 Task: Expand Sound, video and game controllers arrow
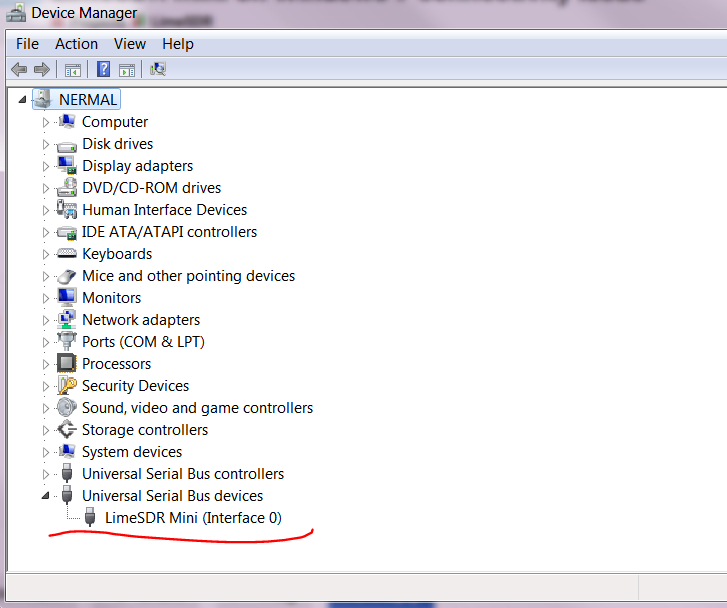click(45, 408)
